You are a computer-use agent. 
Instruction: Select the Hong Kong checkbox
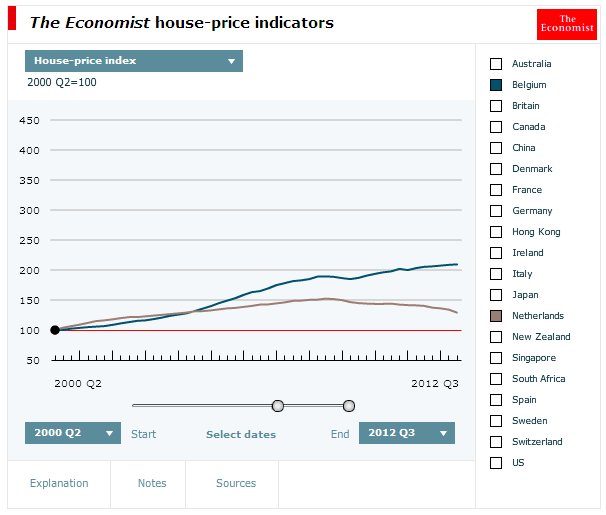[x=495, y=232]
